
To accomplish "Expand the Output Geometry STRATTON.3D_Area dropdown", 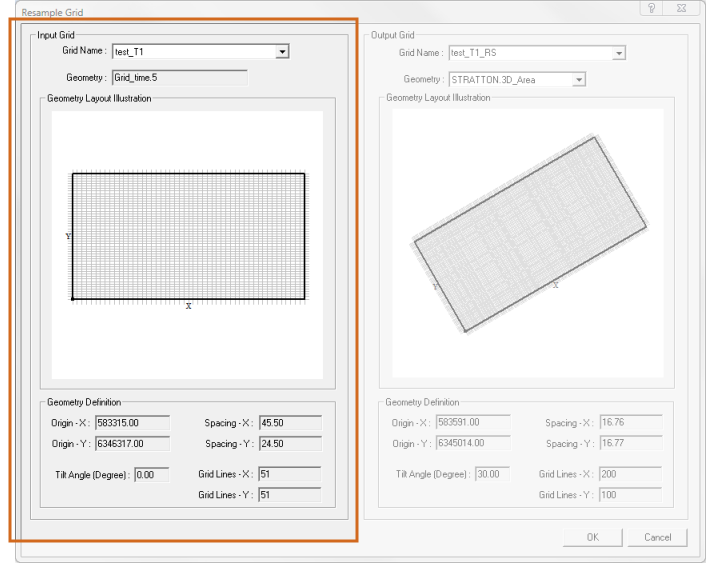I will pyautogui.click(x=579, y=80).
